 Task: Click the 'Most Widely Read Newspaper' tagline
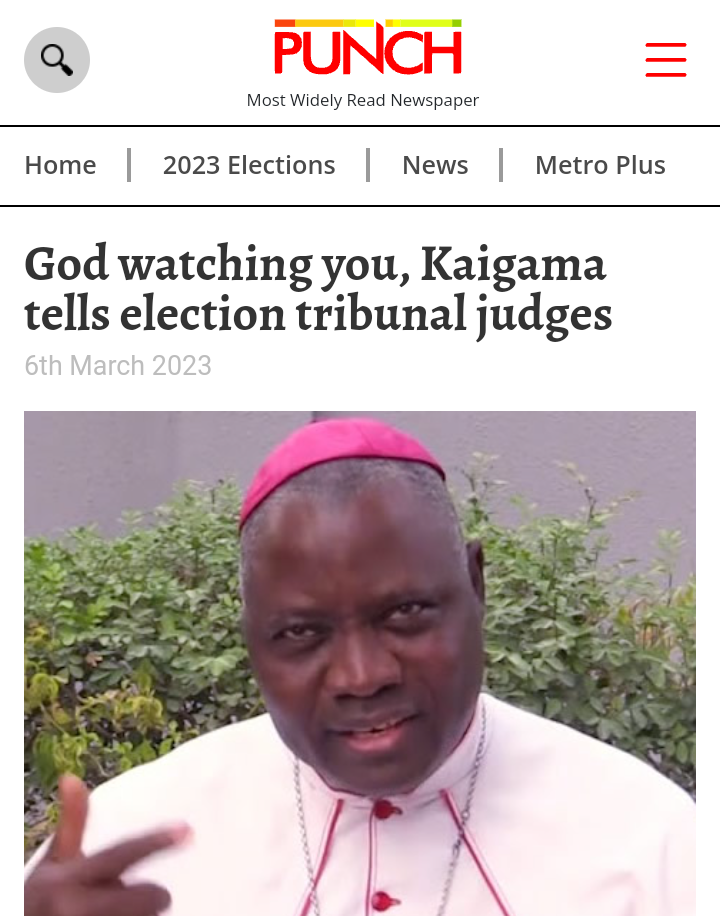tap(363, 100)
